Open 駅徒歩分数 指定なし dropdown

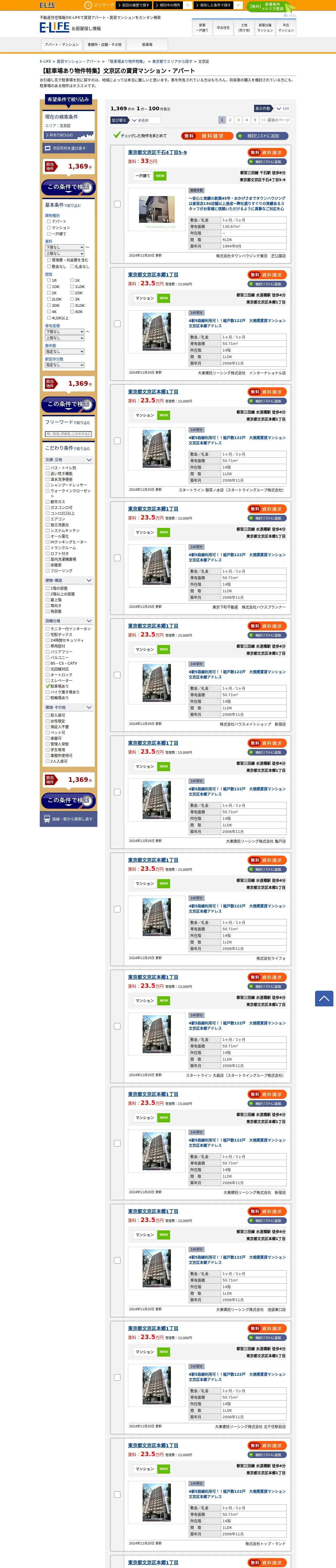click(x=65, y=365)
